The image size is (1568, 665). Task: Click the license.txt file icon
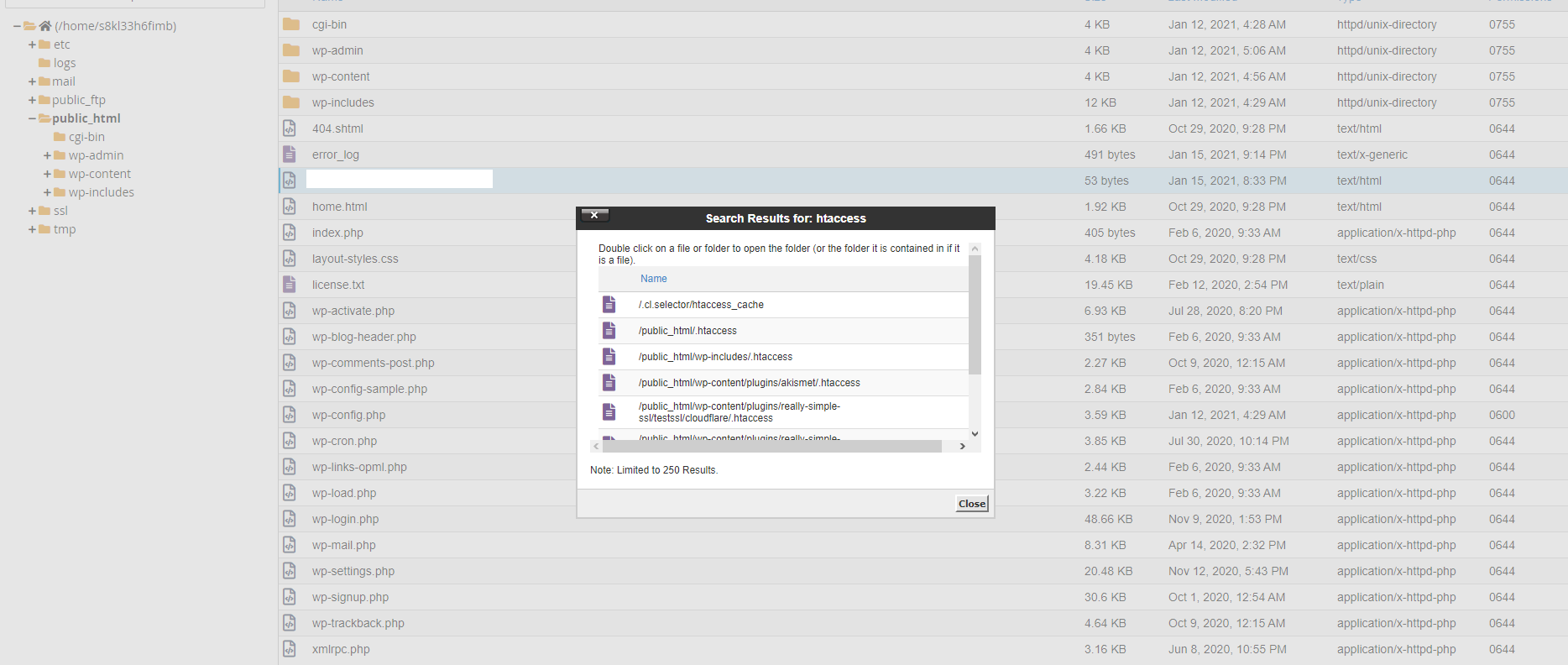coord(290,285)
